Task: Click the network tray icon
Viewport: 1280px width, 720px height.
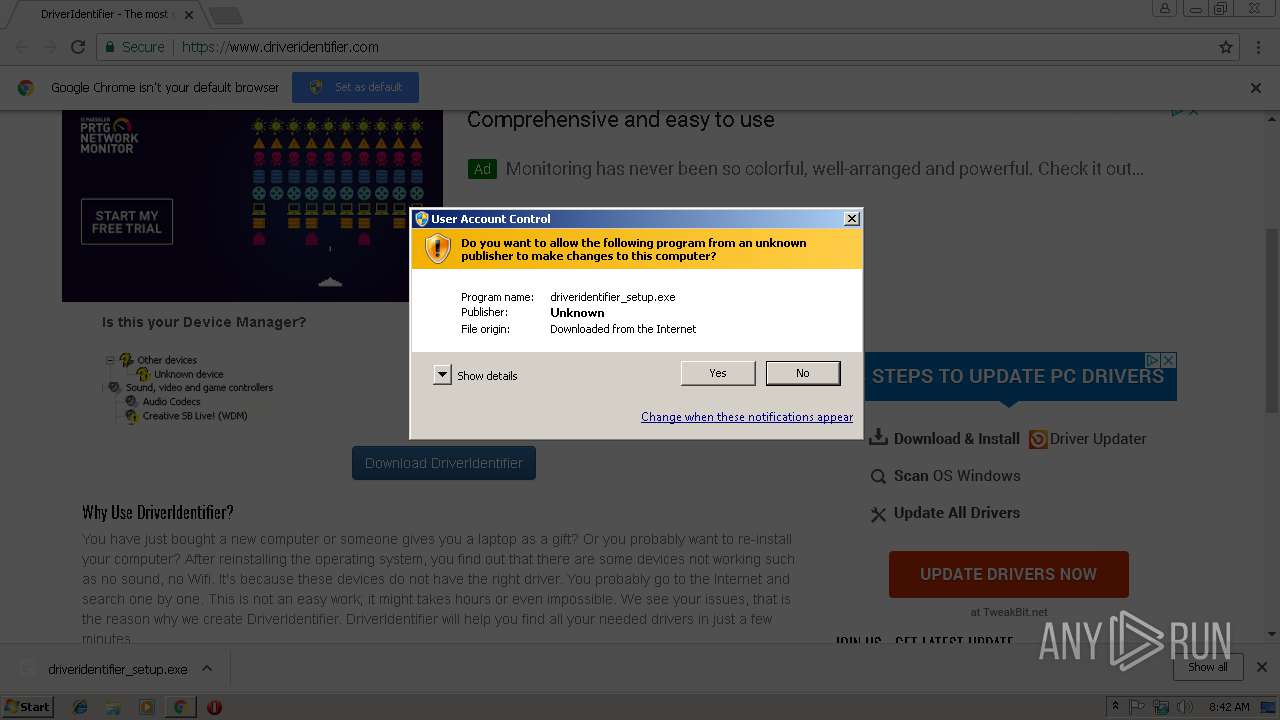Action: tap(1161, 706)
